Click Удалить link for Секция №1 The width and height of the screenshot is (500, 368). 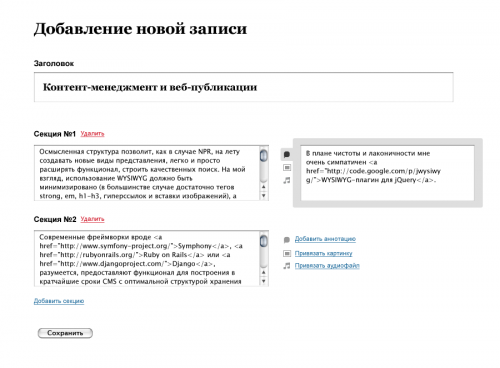coord(92,134)
